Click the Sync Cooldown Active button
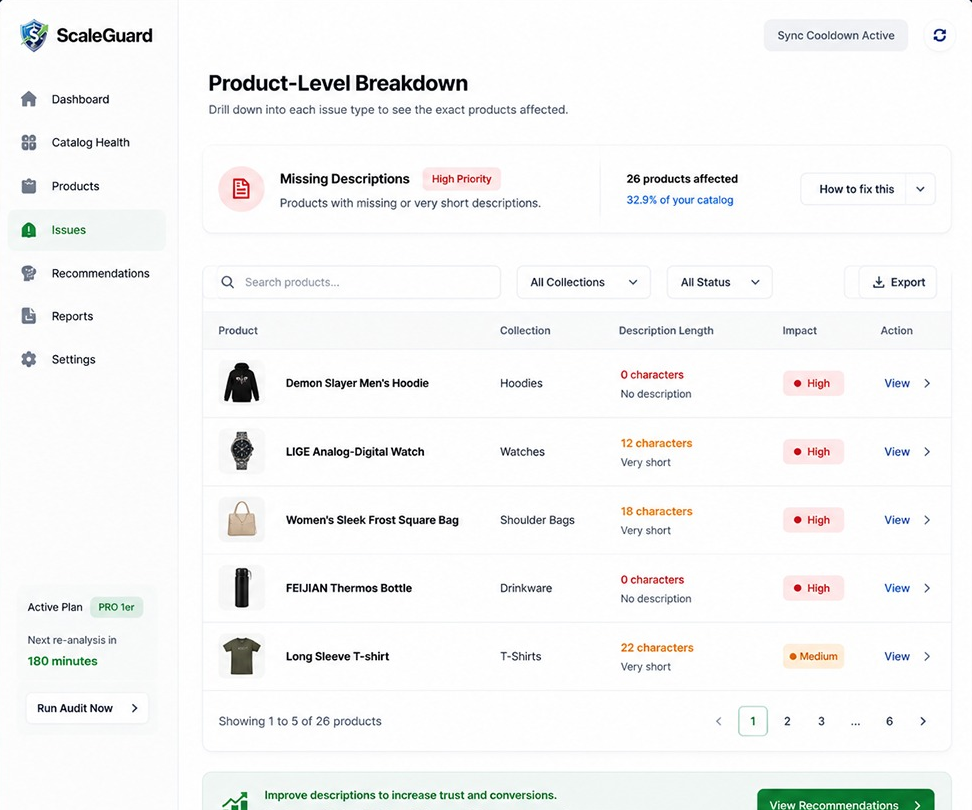The width and height of the screenshot is (972, 810). point(836,35)
